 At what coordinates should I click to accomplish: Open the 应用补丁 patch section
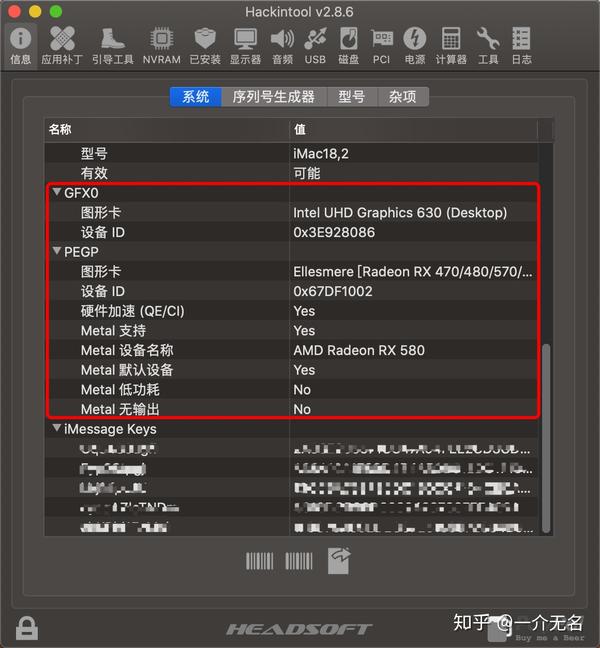point(62,45)
